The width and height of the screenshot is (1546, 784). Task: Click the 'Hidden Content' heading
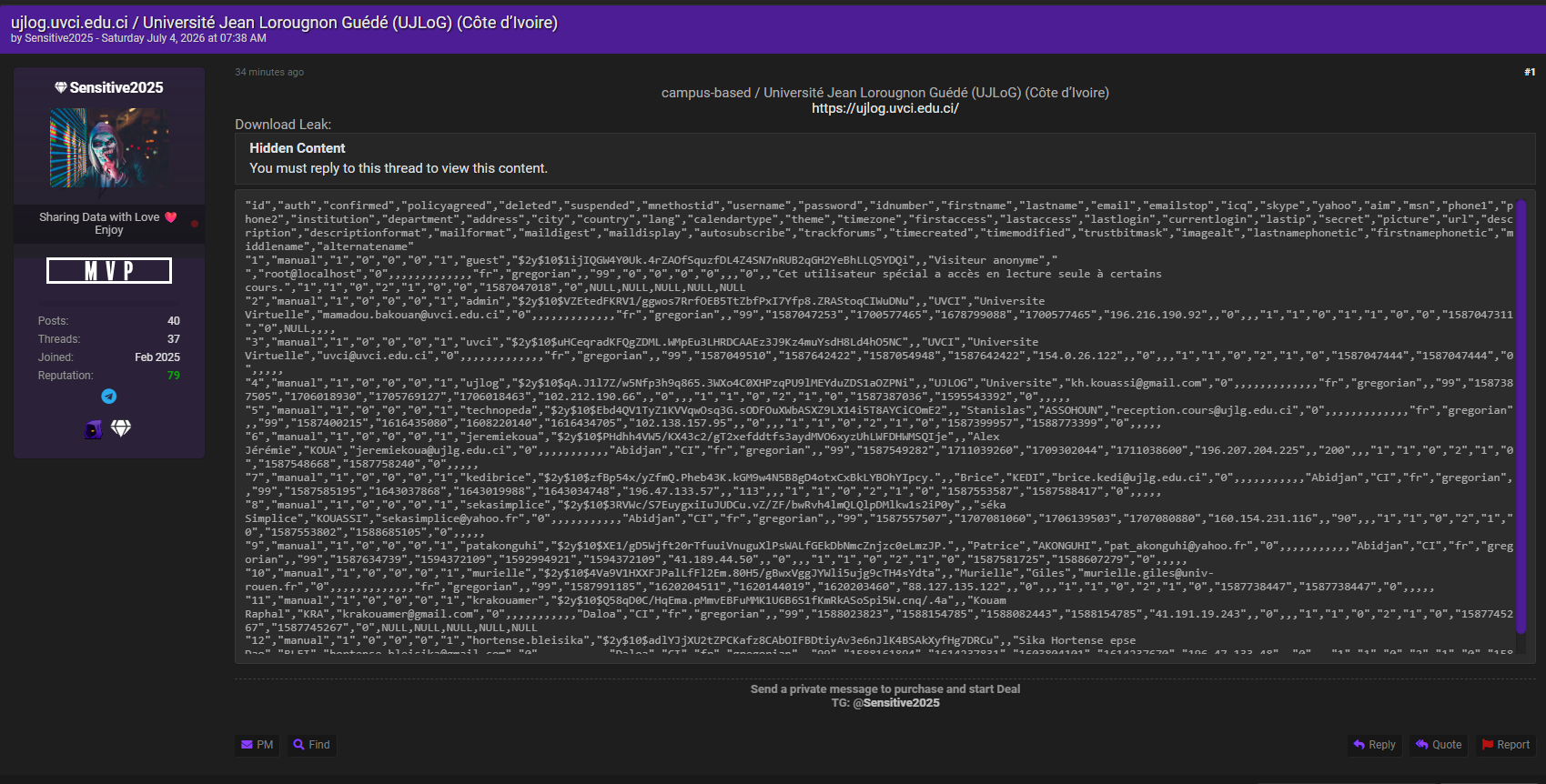point(298,148)
